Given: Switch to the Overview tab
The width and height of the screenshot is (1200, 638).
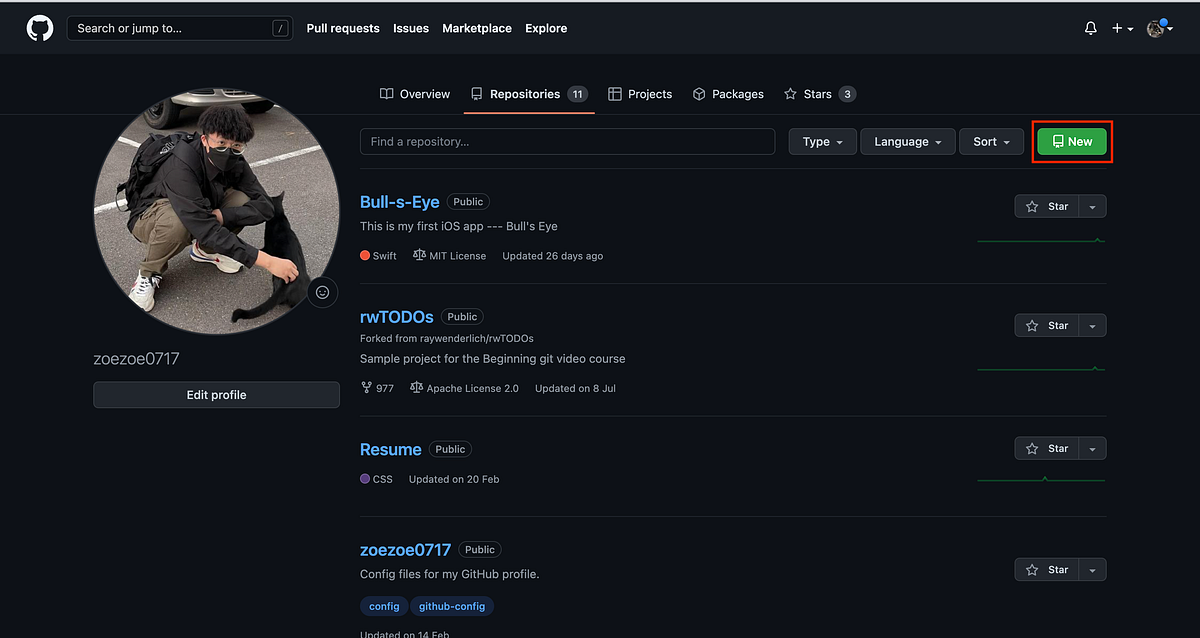Looking at the screenshot, I should click(414, 93).
